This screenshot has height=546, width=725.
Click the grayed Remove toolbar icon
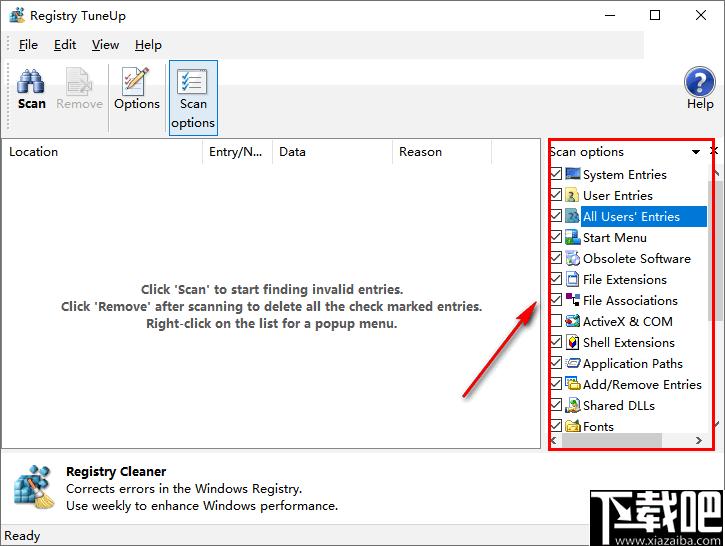click(79, 82)
